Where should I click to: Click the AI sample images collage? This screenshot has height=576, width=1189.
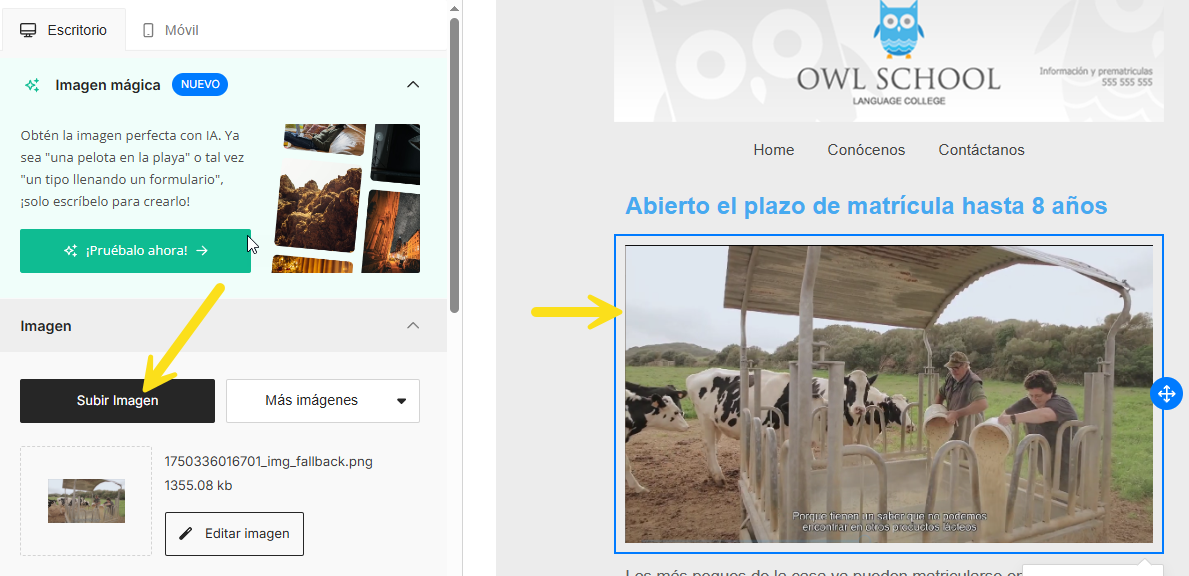coord(346,198)
